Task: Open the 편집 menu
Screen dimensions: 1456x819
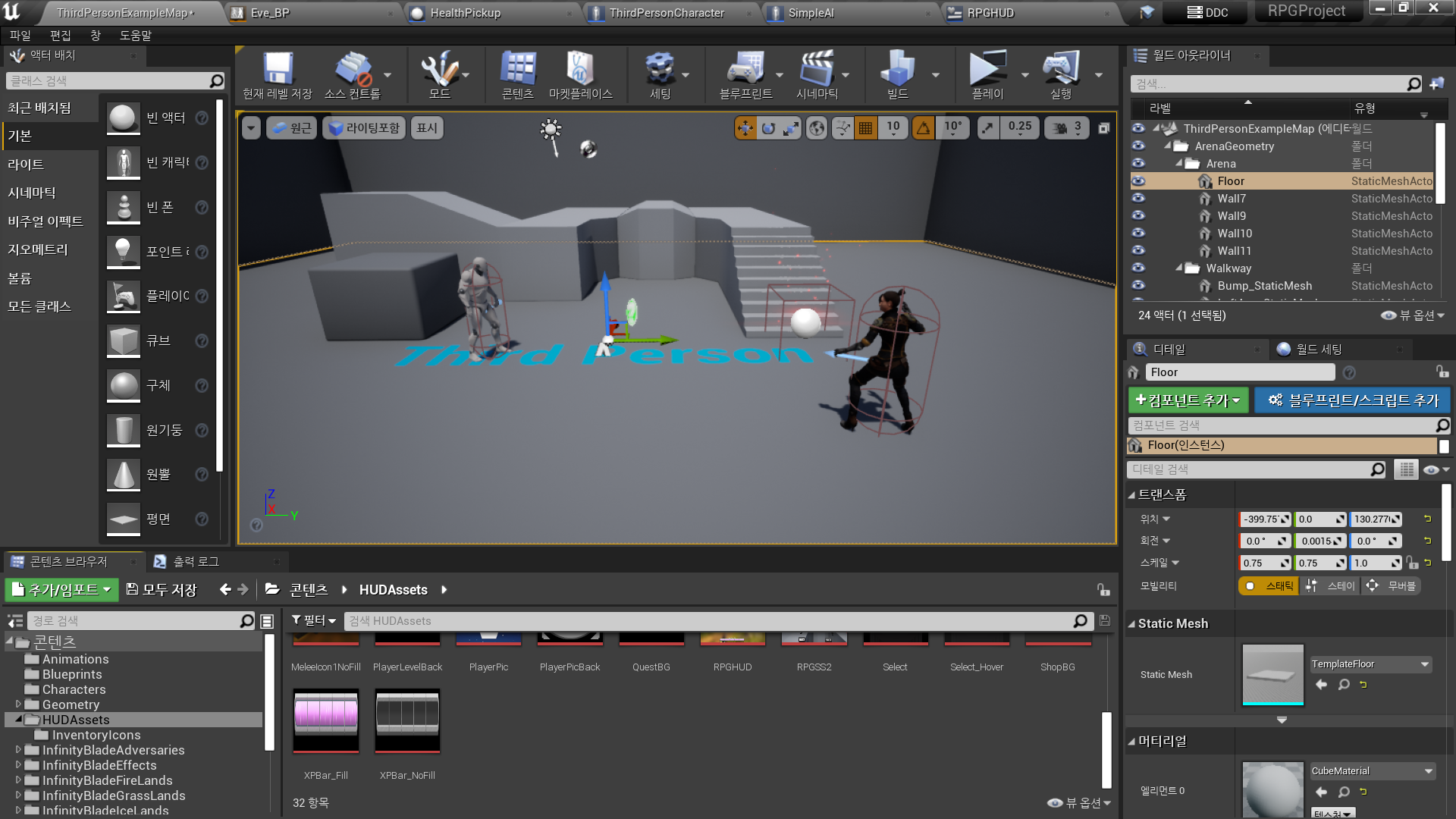Action: (60, 36)
